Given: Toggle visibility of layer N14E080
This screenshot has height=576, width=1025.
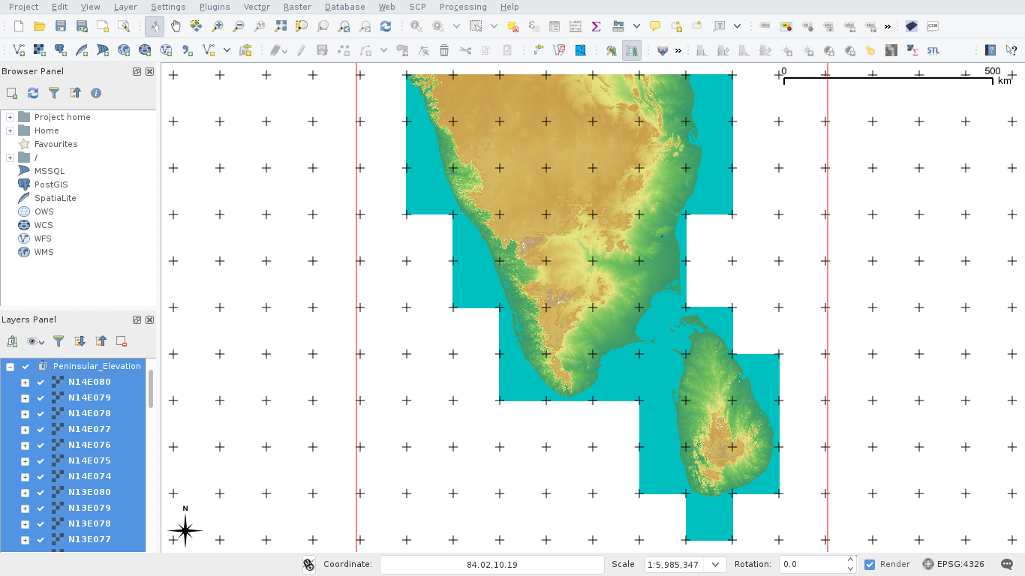Looking at the screenshot, I should point(41,382).
